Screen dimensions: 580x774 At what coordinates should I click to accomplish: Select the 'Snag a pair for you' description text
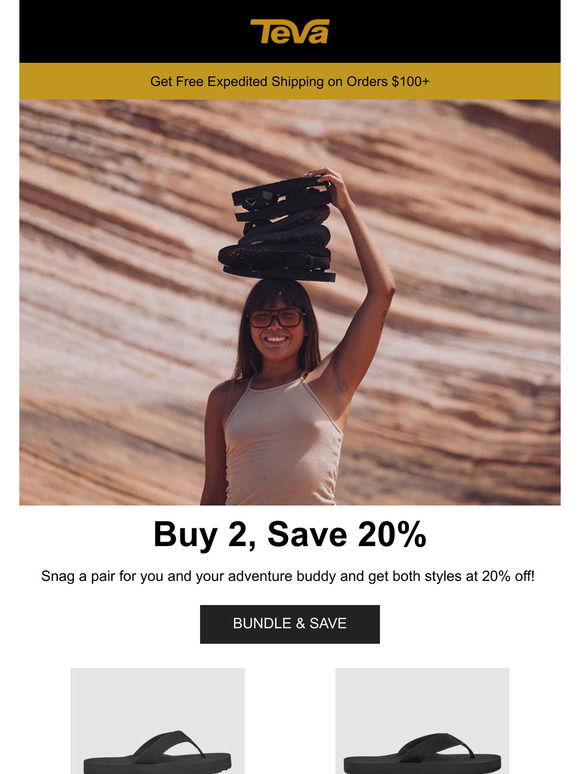pos(288,576)
